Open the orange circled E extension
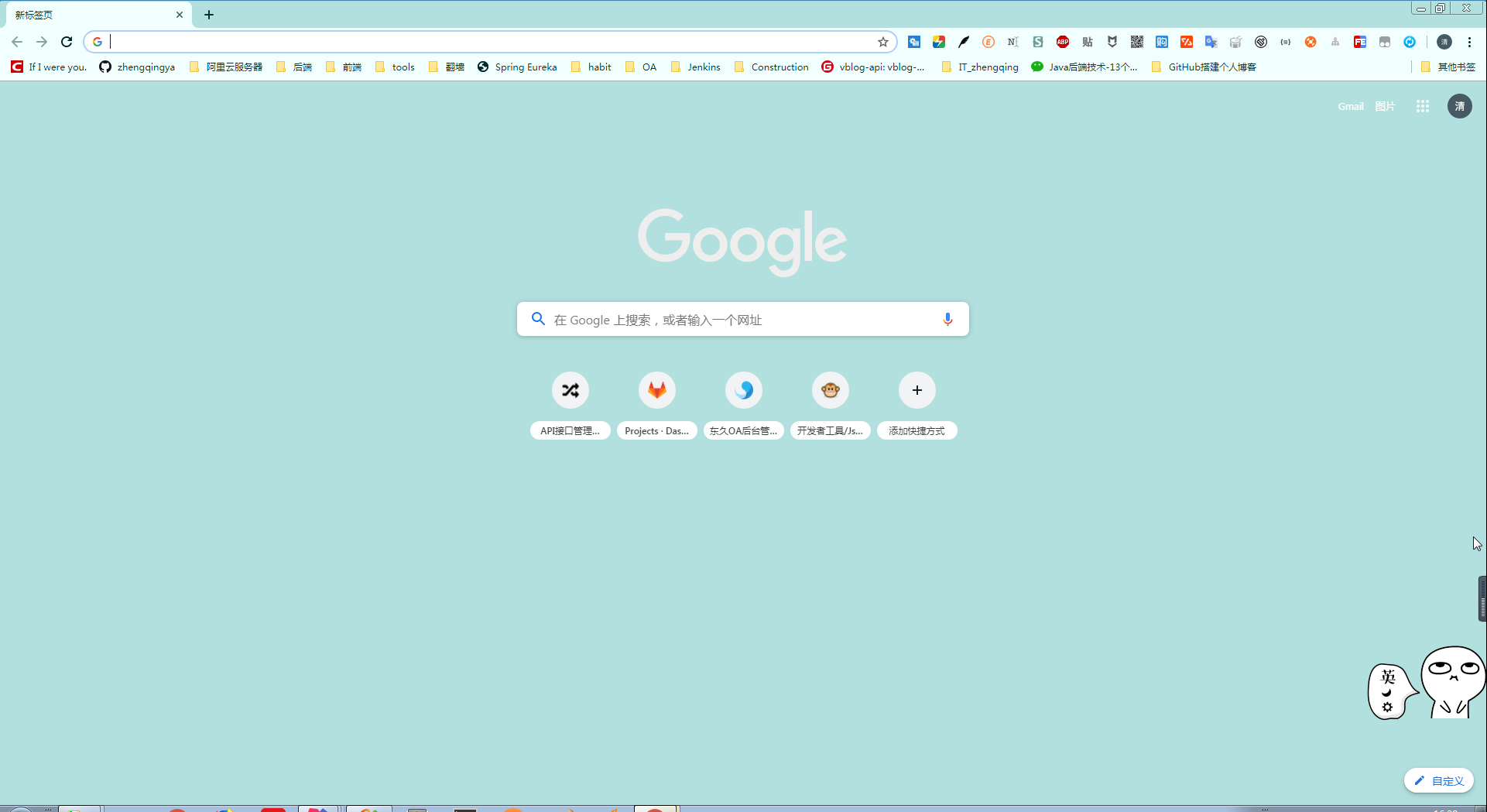This screenshot has height=812, width=1487. (988, 42)
